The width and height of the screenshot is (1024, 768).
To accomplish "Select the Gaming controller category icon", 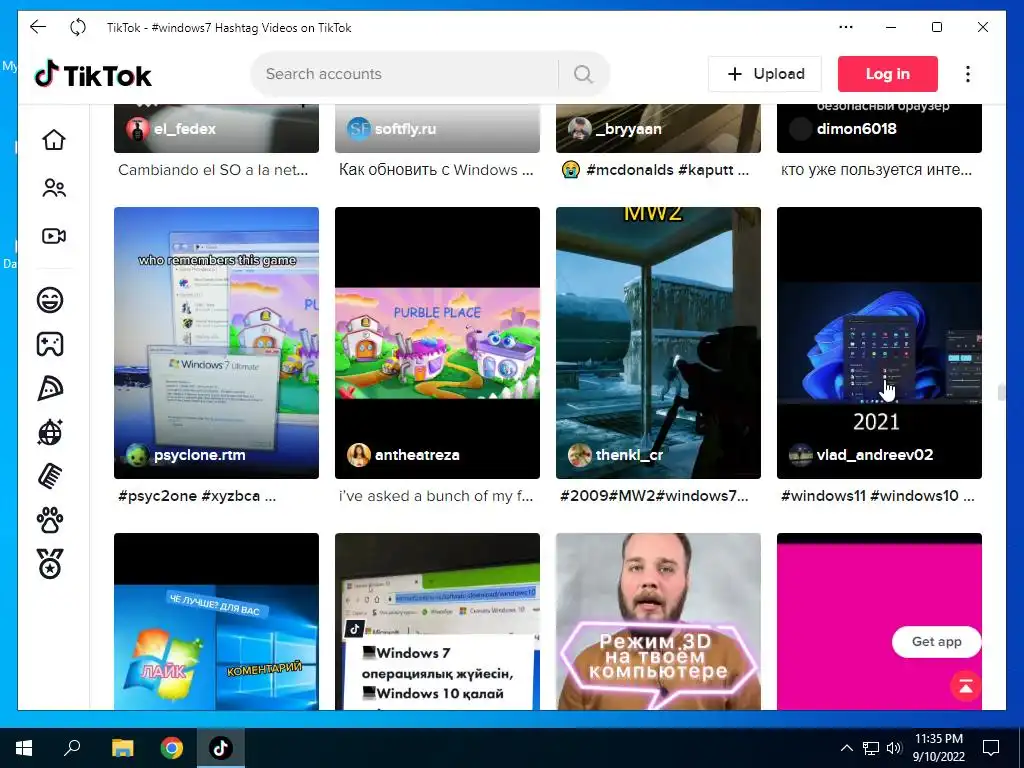I will [50, 344].
